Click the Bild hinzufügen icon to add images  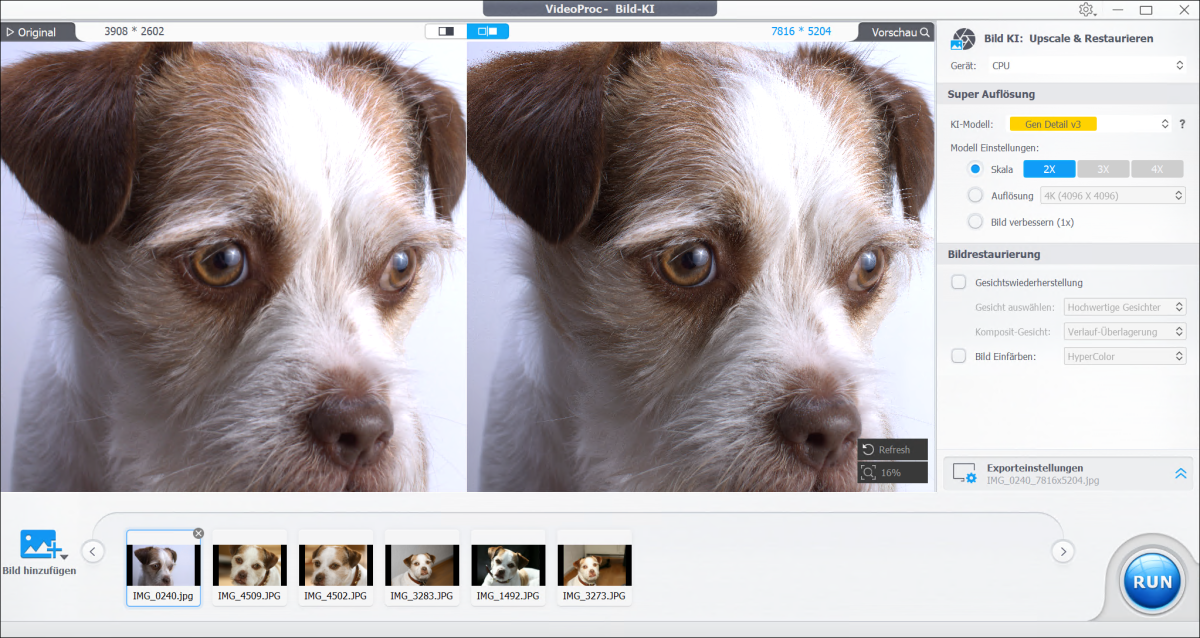point(41,545)
